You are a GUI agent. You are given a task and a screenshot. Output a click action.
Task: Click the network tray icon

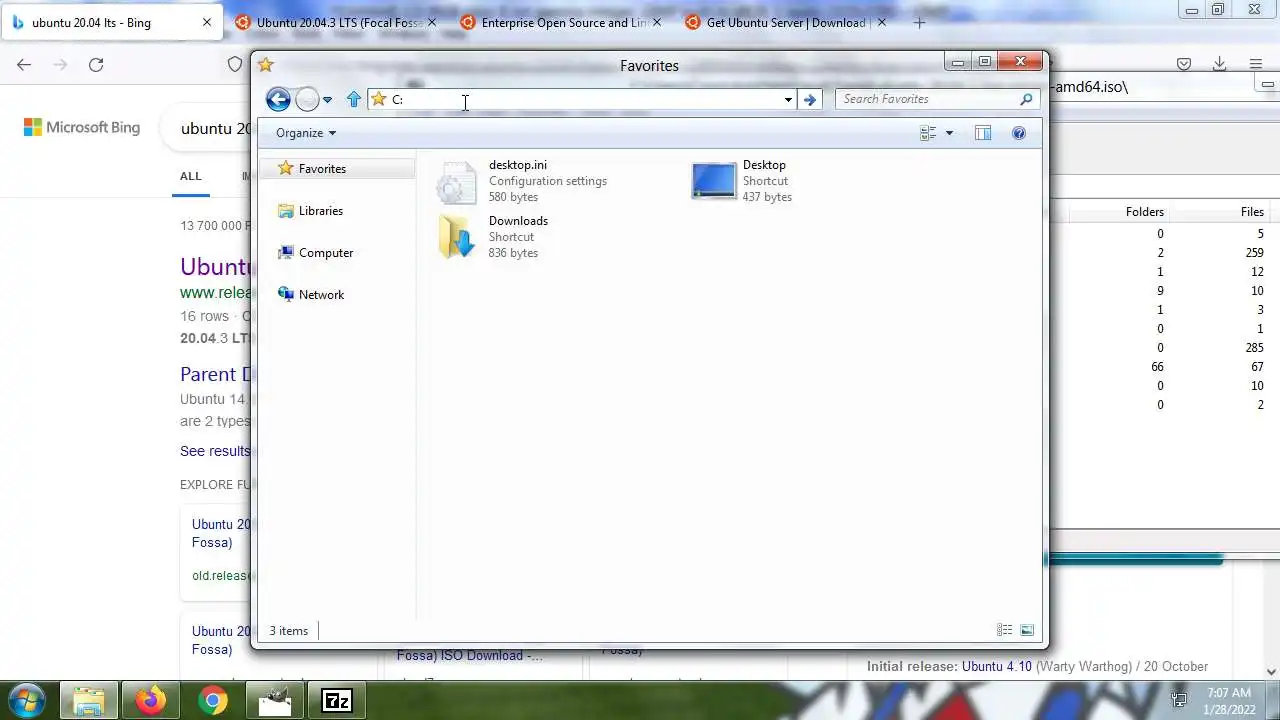pos(1179,700)
